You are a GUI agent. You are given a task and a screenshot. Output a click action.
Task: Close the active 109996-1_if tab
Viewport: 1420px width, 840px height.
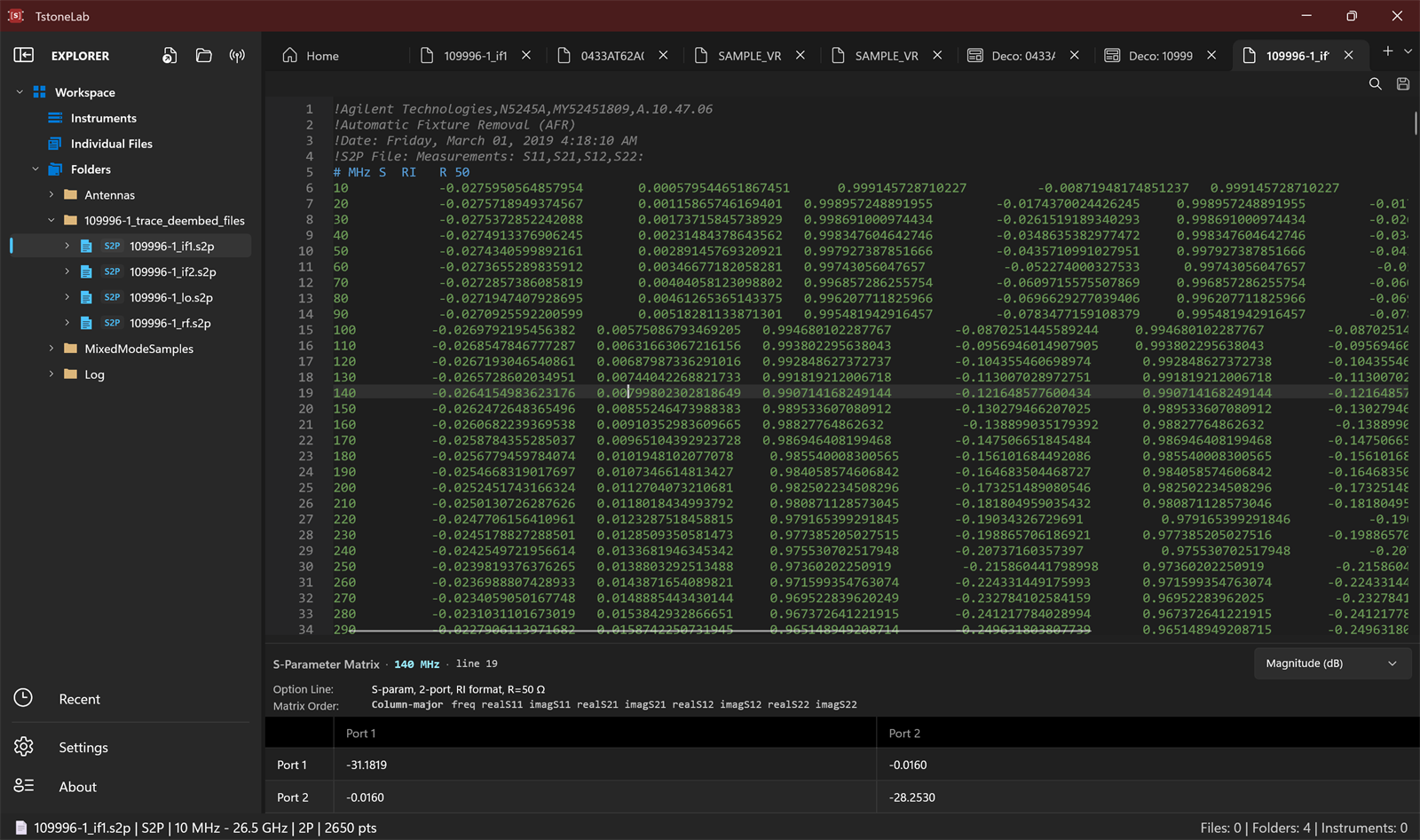(1349, 55)
